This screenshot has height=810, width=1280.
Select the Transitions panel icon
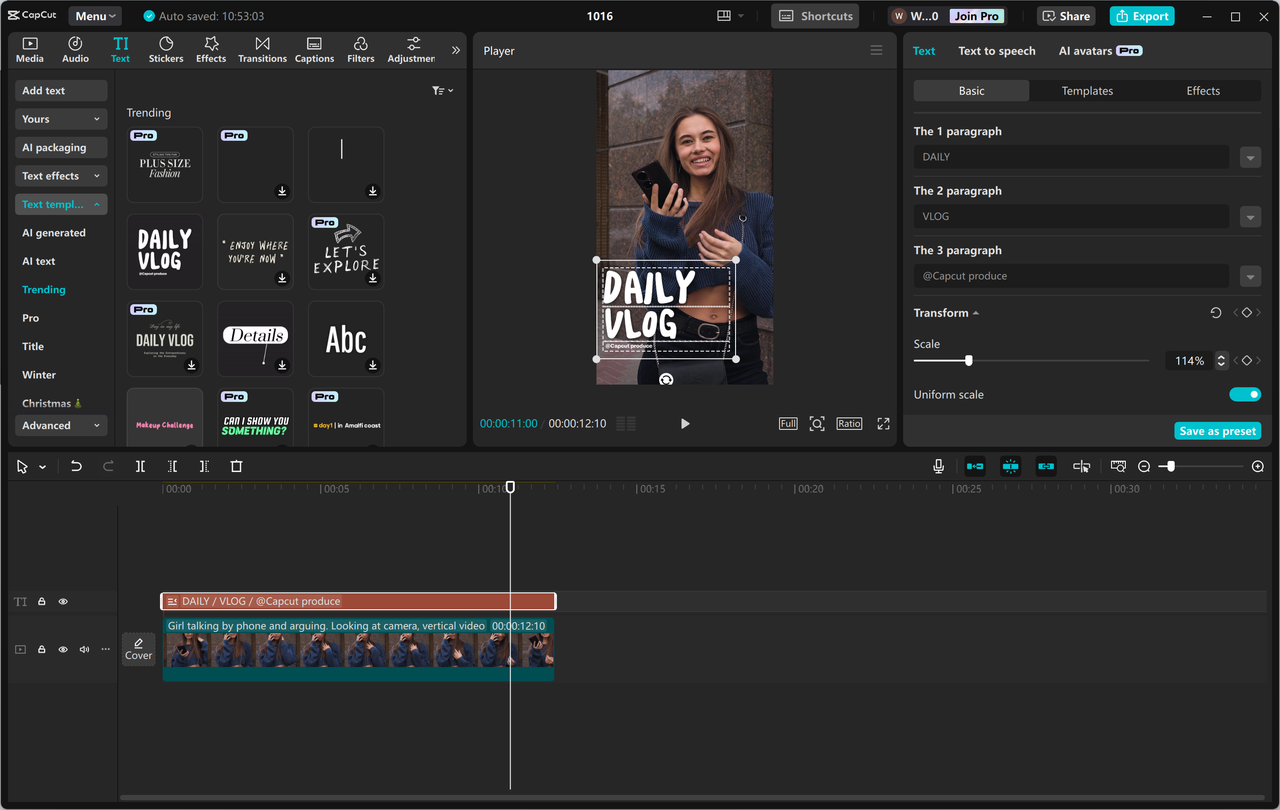[x=262, y=48]
